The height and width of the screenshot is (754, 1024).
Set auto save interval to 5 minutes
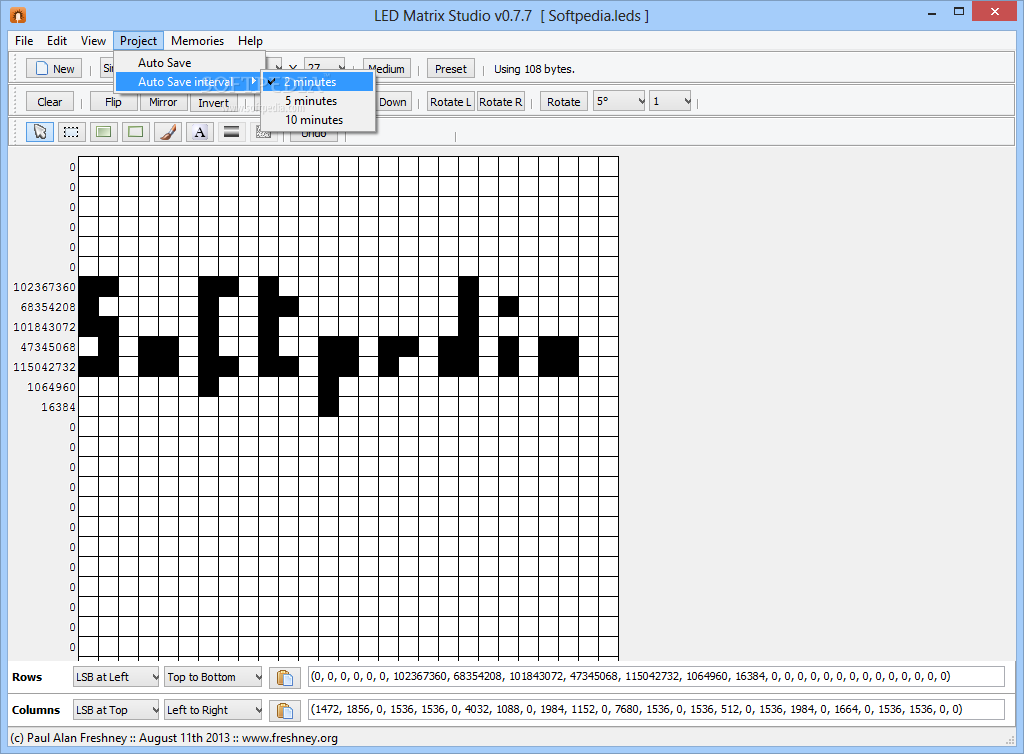point(318,101)
